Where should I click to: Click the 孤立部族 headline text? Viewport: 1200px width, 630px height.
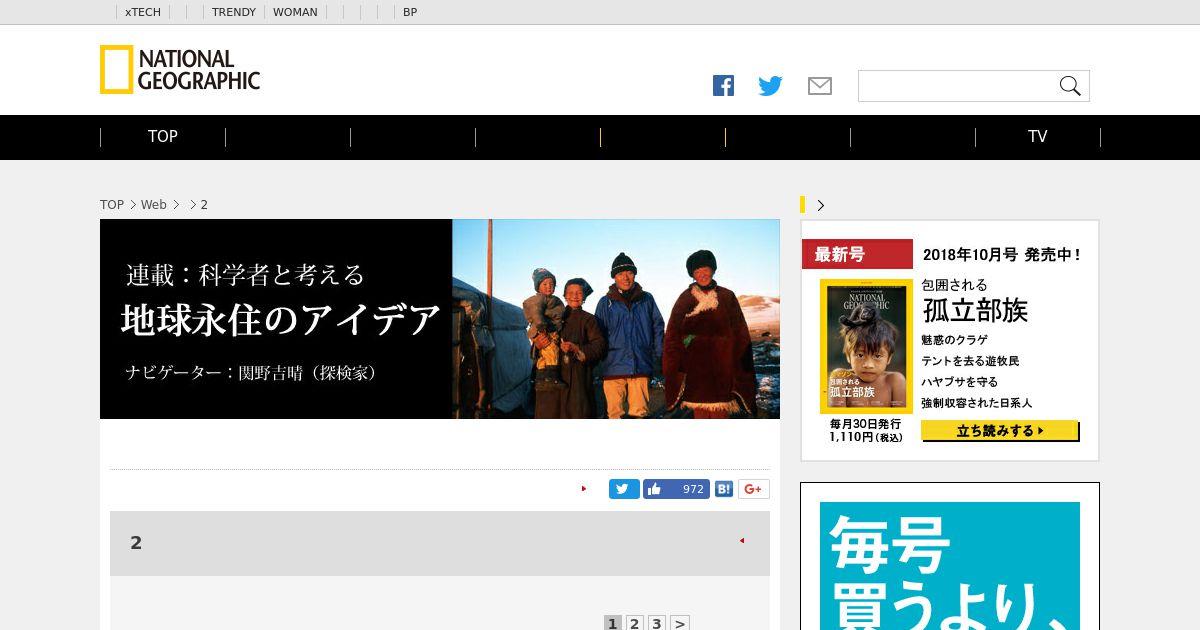pyautogui.click(x=975, y=310)
